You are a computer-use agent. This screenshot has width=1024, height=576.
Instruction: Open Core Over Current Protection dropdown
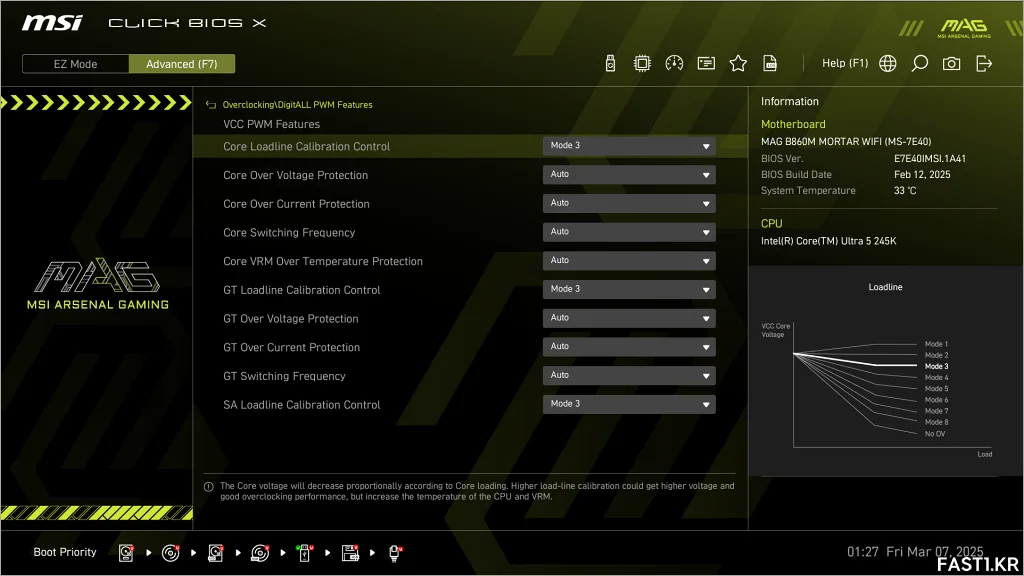(x=629, y=203)
